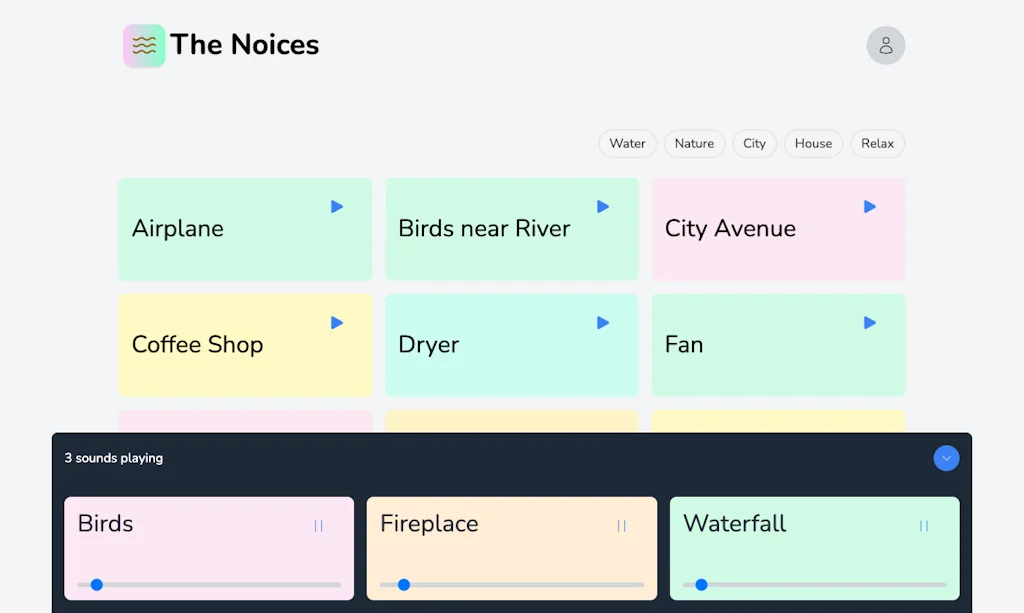Toggle the House category filter
The image size is (1024, 613).
(813, 143)
